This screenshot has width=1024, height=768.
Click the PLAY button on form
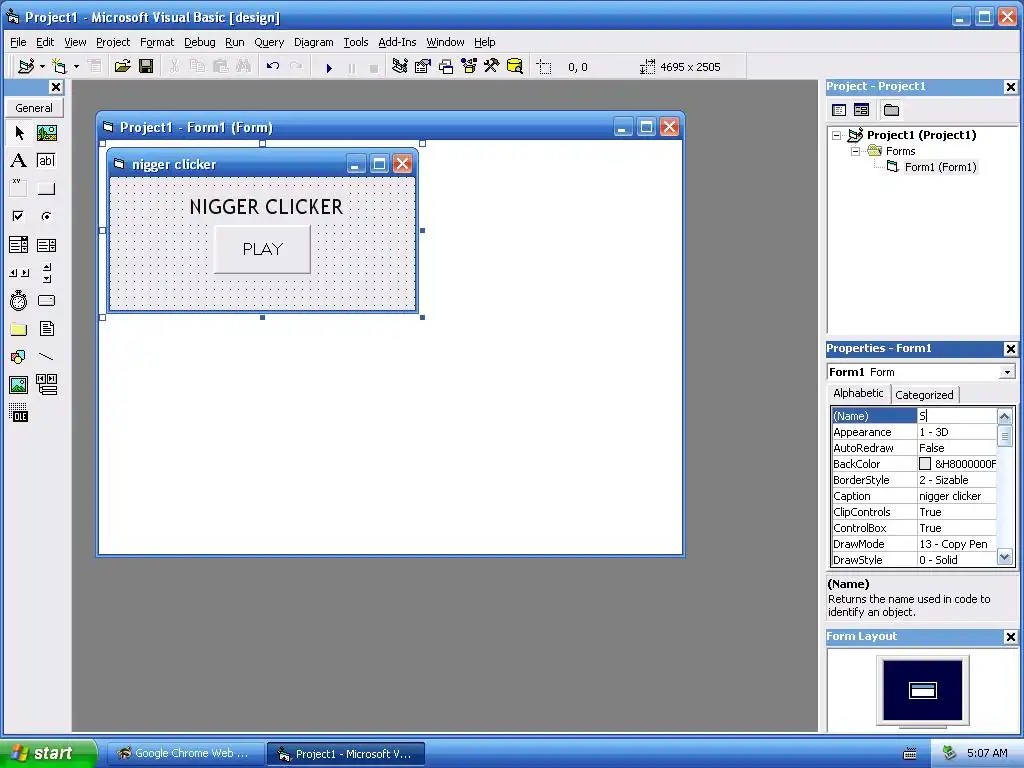click(263, 249)
